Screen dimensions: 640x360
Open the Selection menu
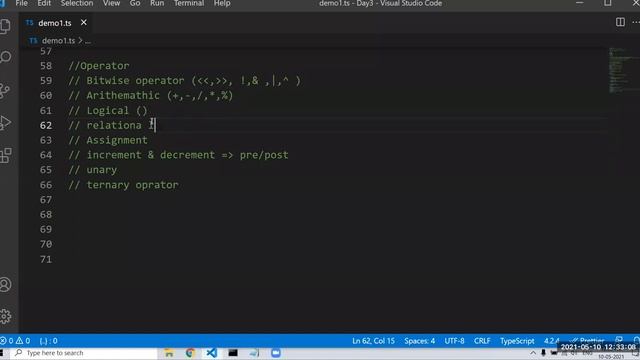point(77,3)
